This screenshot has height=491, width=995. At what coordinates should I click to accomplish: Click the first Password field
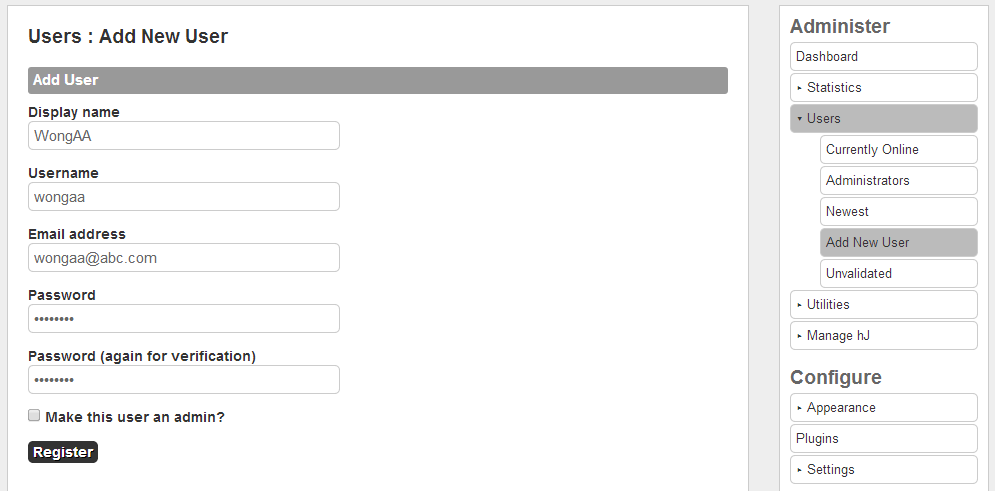184,319
